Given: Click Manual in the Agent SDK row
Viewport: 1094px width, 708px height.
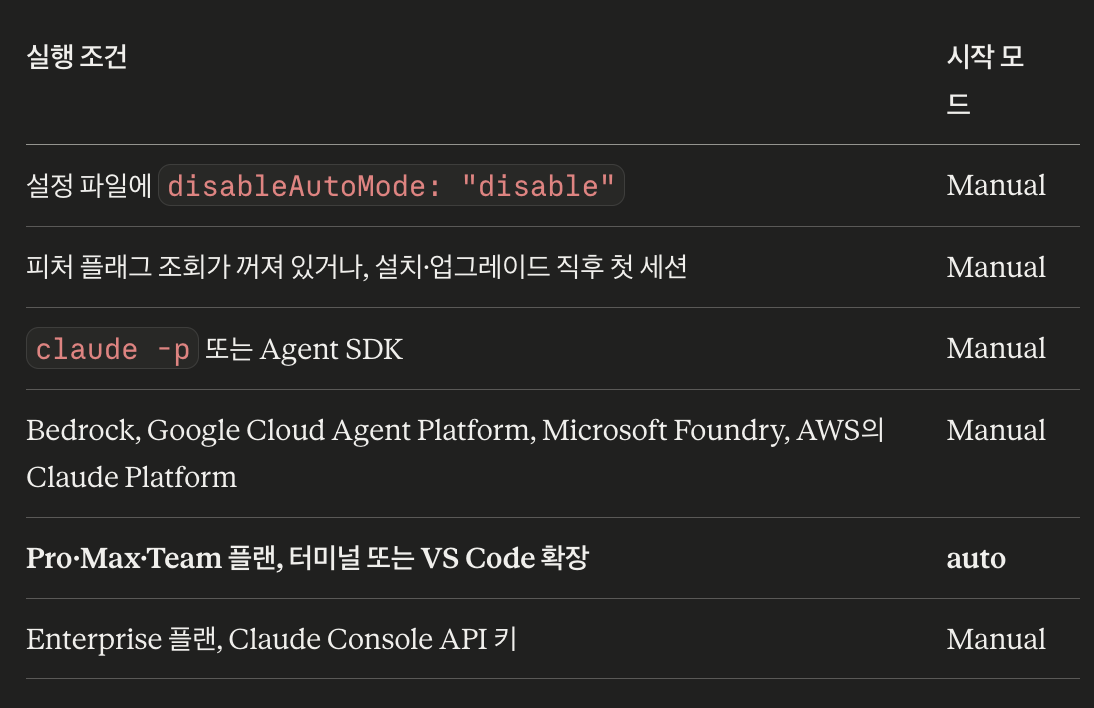Looking at the screenshot, I should tap(996, 348).
